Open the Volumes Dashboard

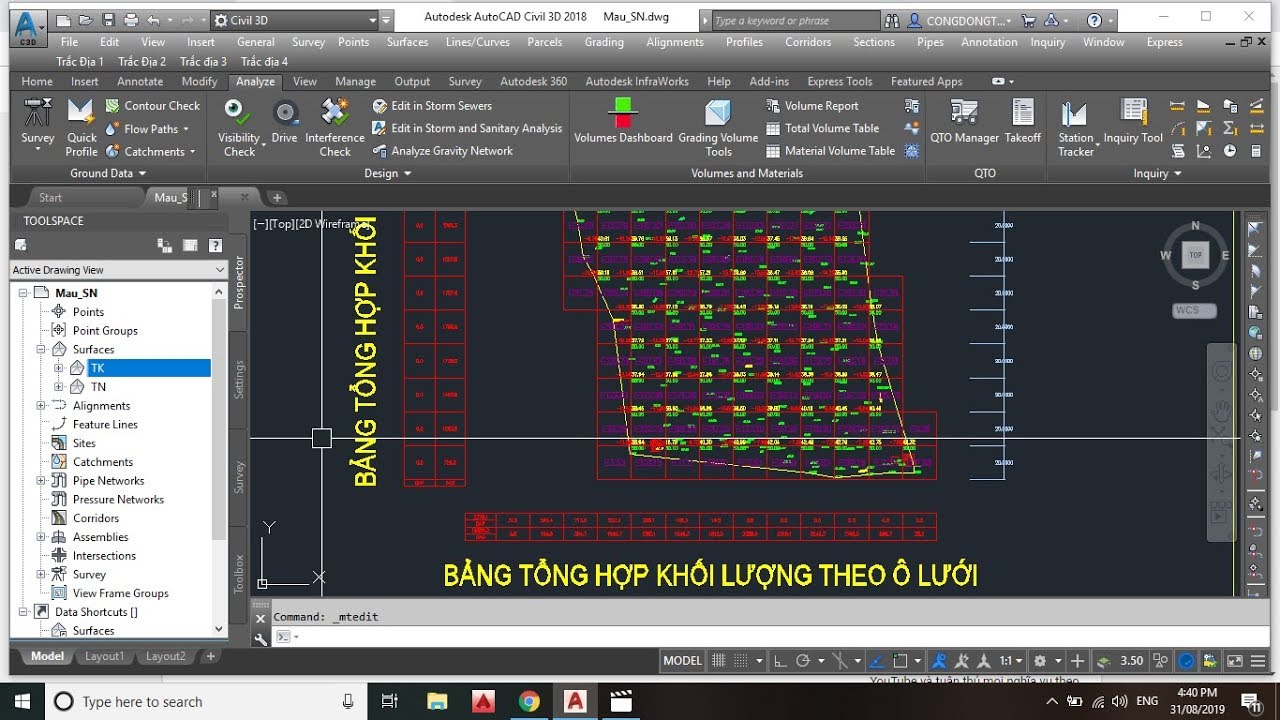click(x=623, y=121)
